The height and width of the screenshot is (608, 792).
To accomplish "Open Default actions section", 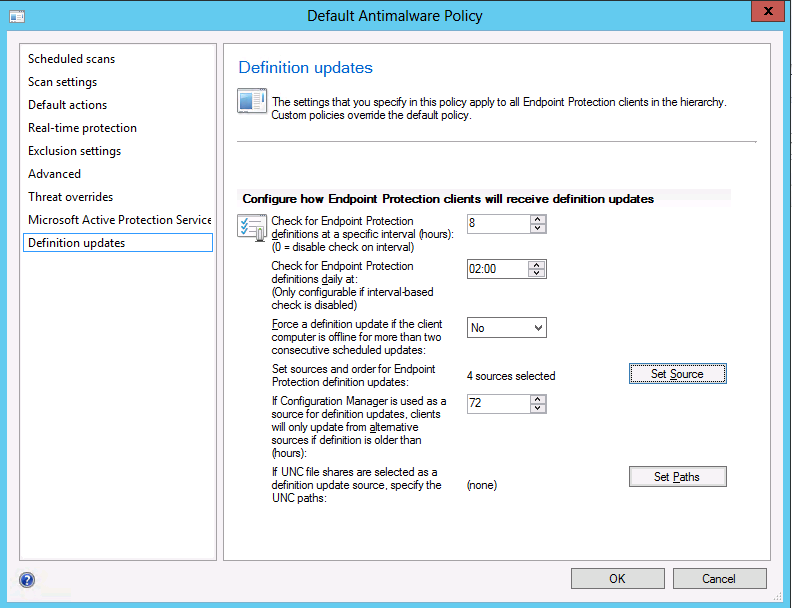I will coord(67,105).
